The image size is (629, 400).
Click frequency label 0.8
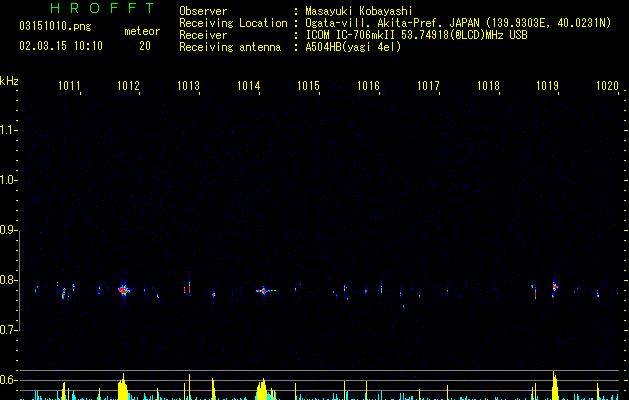8,280
